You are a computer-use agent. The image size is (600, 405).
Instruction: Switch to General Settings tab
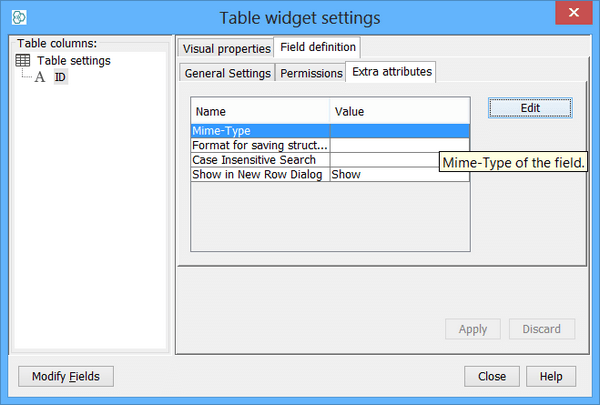(228, 73)
